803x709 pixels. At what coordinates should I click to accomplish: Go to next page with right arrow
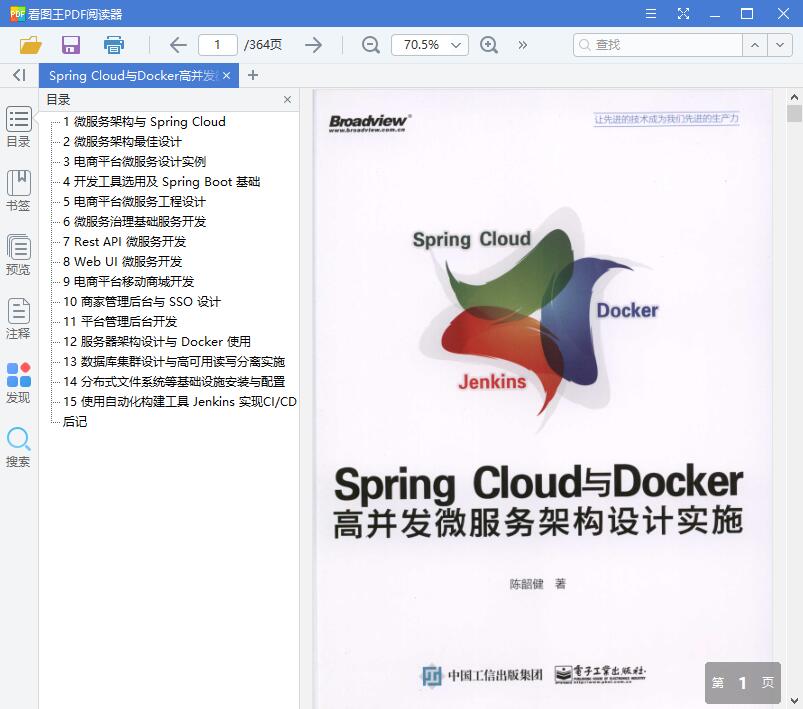(x=313, y=45)
